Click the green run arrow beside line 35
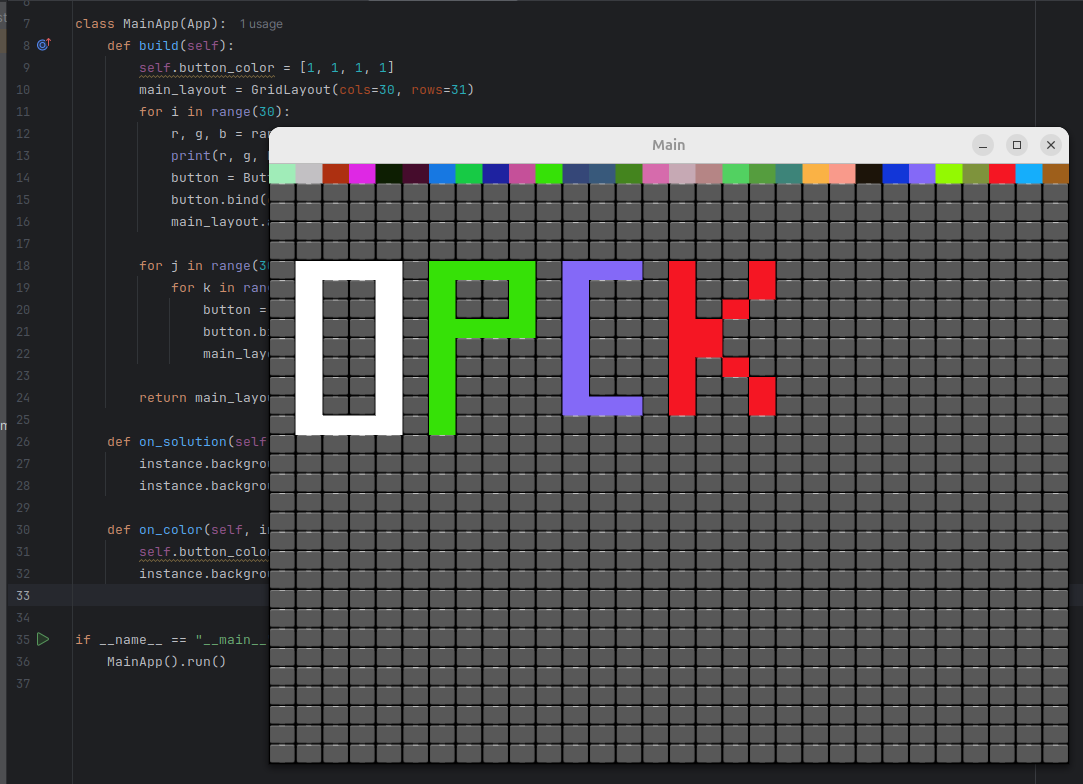The image size is (1083, 784). click(43, 639)
